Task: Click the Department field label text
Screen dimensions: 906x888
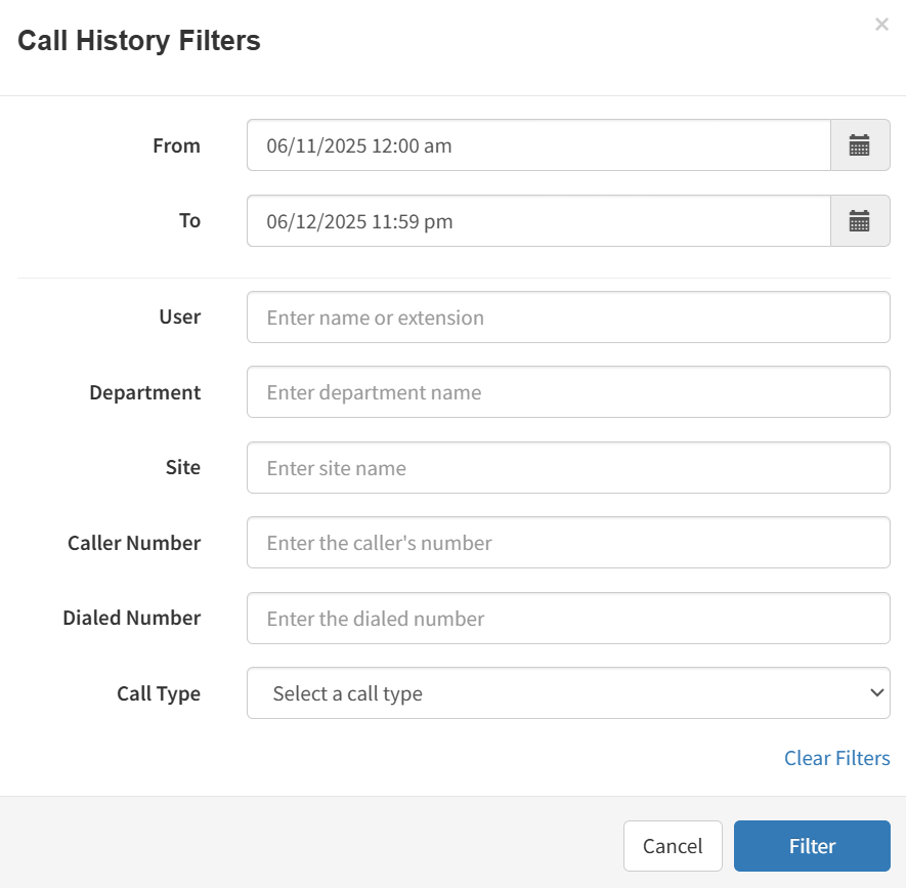Action: tap(145, 393)
